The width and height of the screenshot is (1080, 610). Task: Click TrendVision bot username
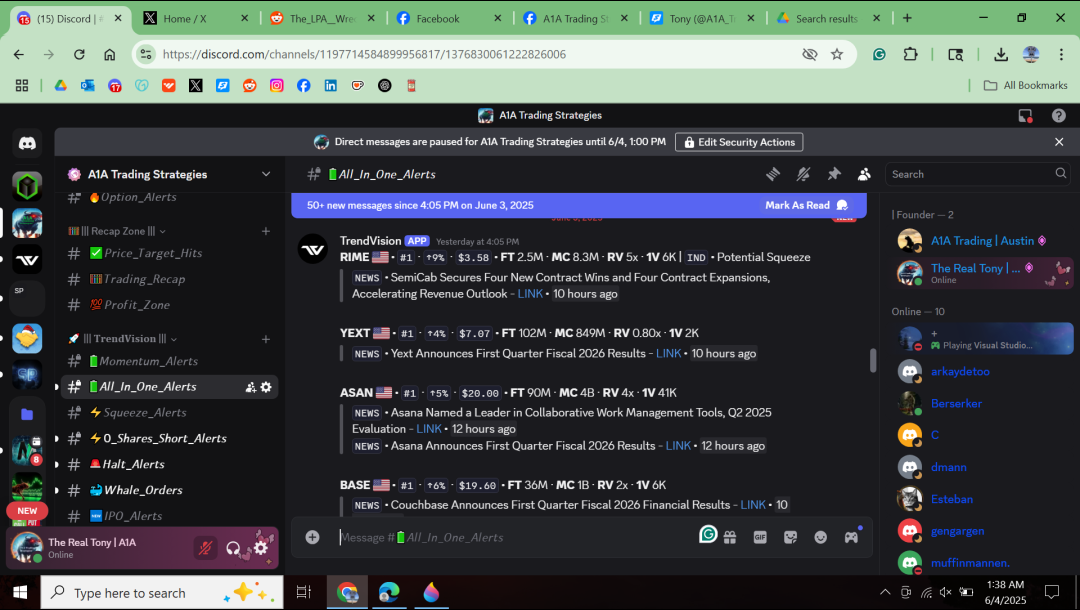tap(371, 240)
